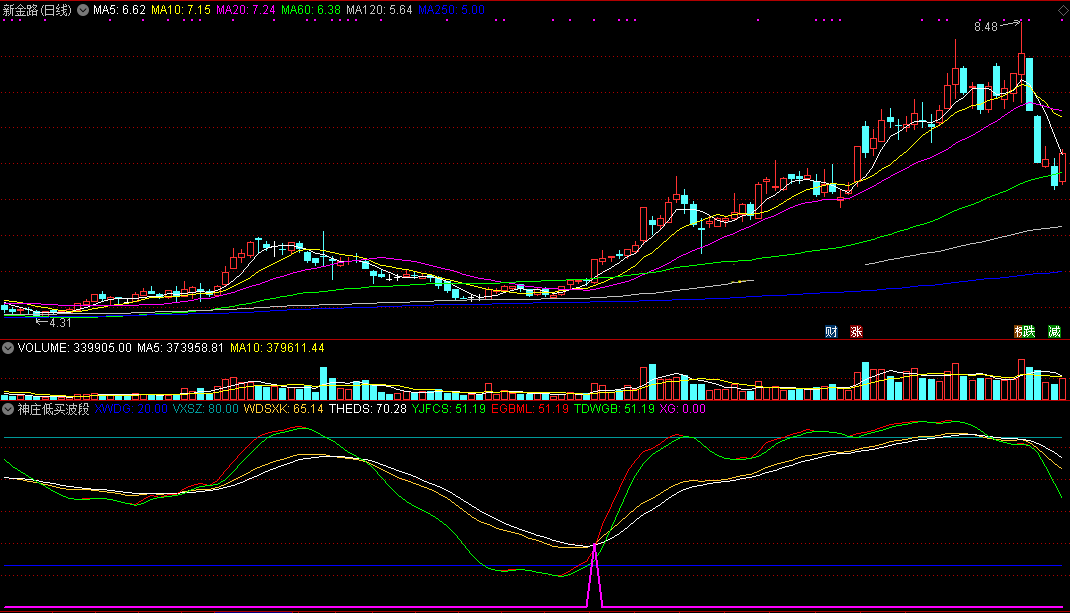Screen dimensions: 1070x613
Task: Open the main chart dropdown beside 新金路(日线)
Action: pos(83,10)
